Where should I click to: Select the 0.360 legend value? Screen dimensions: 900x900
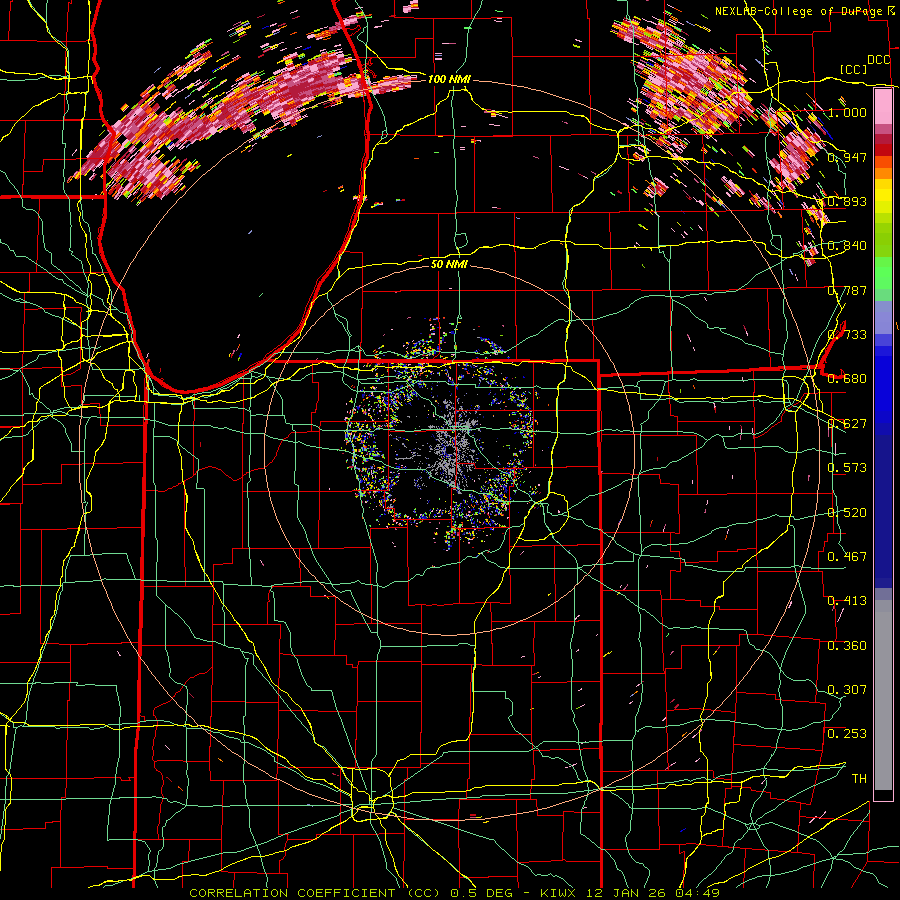pyautogui.click(x=847, y=645)
